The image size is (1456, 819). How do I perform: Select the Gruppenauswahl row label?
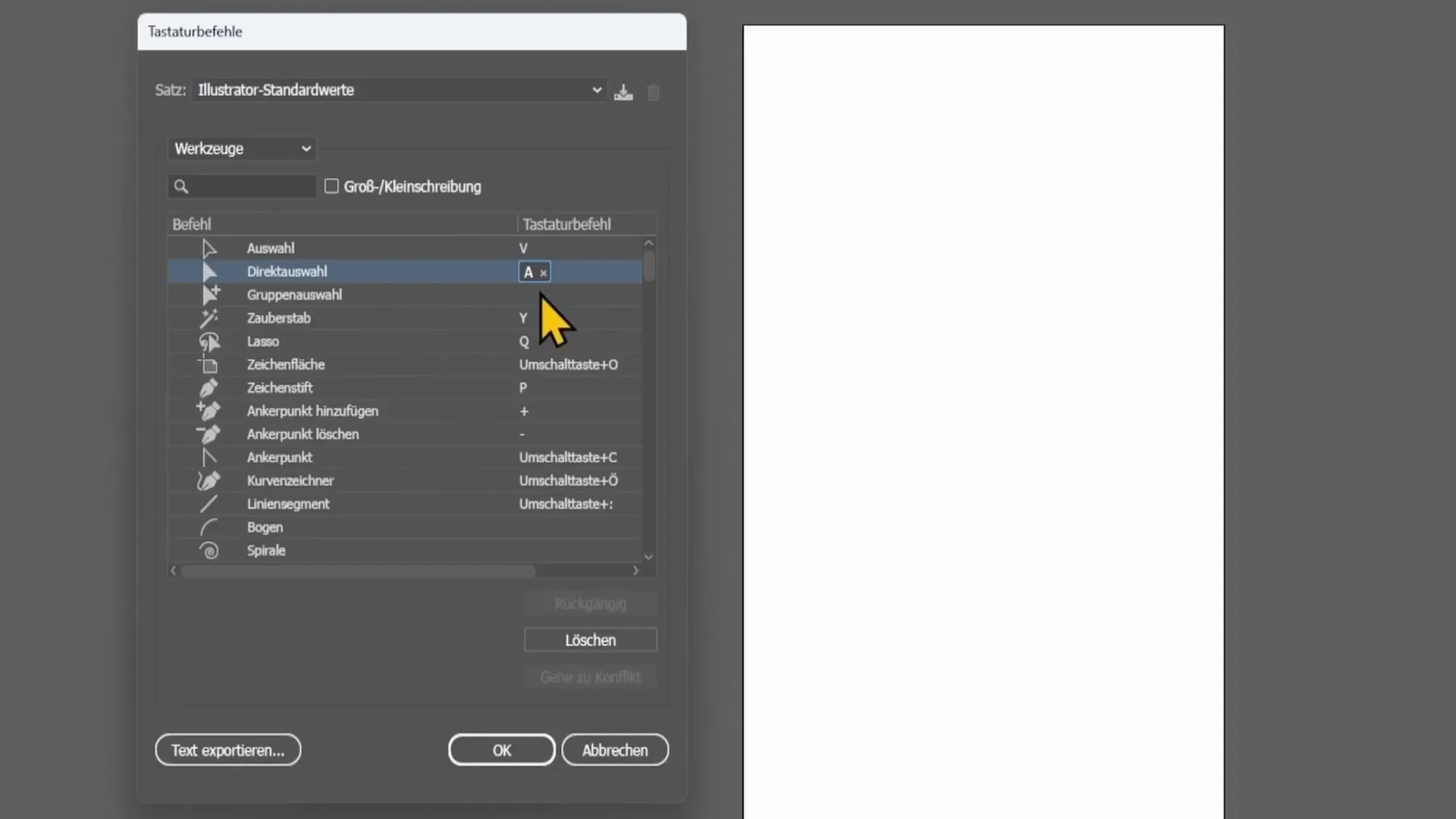pyautogui.click(x=294, y=294)
